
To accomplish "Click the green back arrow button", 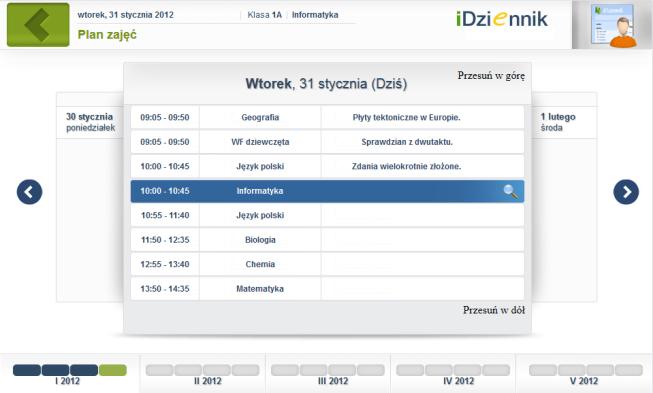I will click(x=38, y=25).
